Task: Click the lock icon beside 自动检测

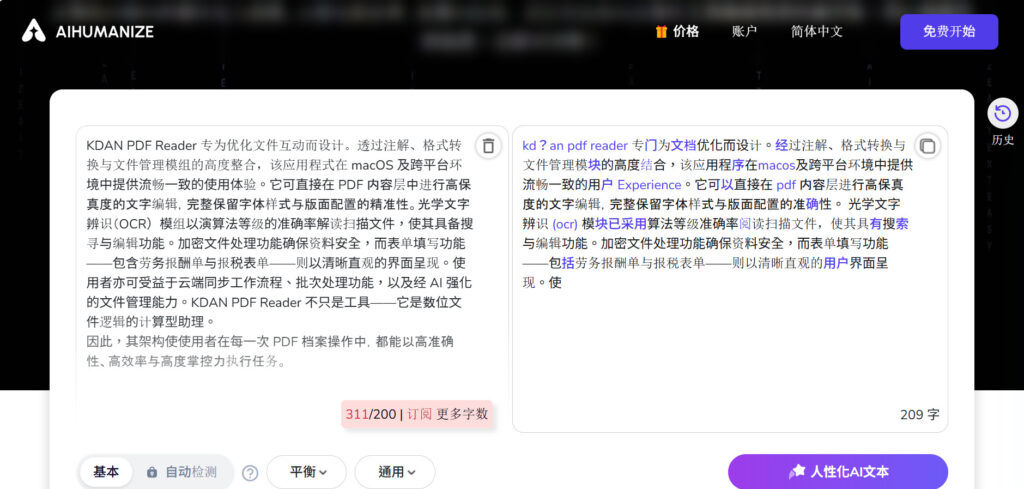Action: coord(152,472)
